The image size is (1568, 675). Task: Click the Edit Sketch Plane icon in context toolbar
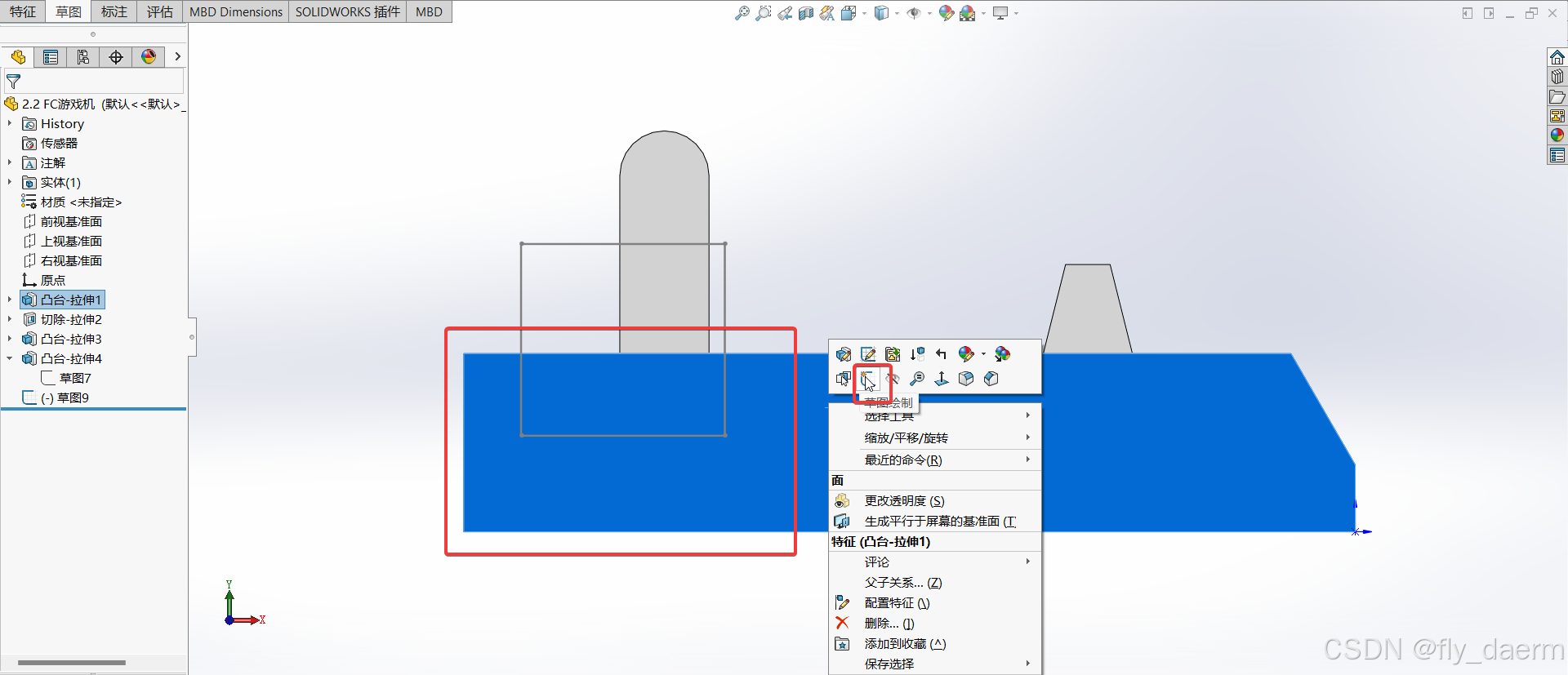click(x=893, y=354)
